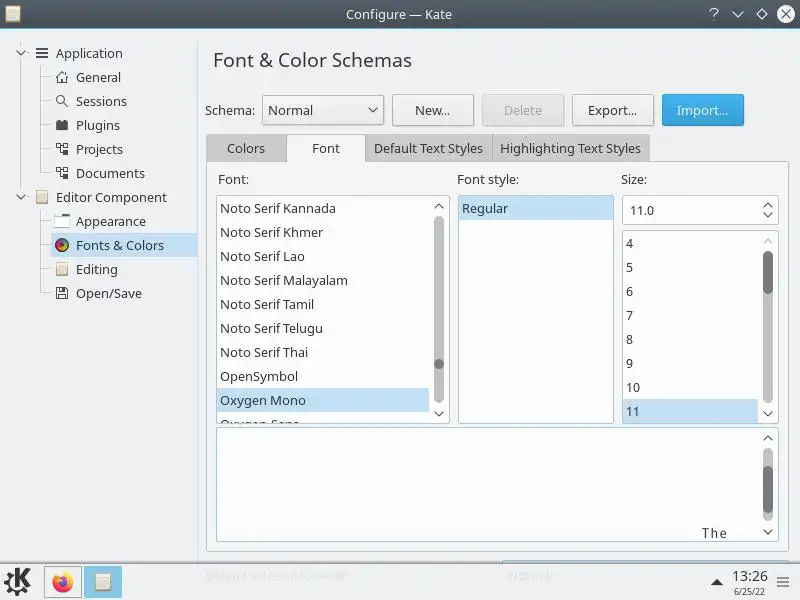800x600 pixels.
Task: Open the Highlighting Text Styles tab
Action: 570,148
